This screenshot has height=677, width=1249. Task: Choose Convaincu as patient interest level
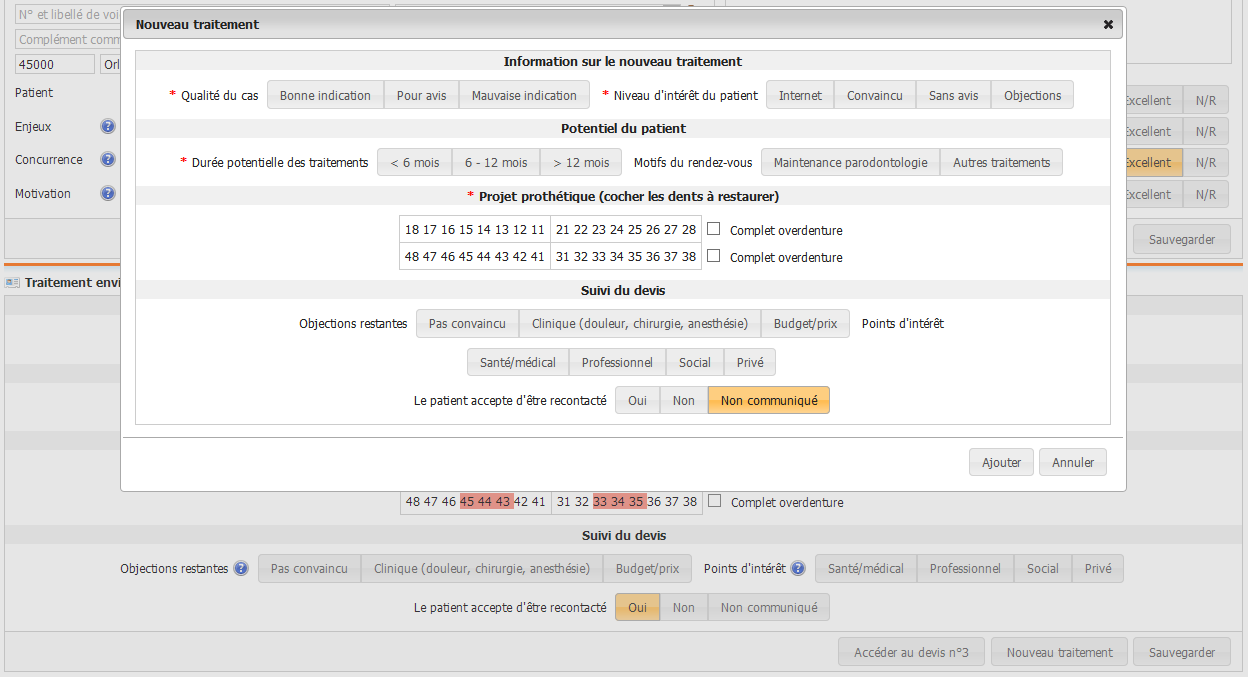(x=874, y=96)
